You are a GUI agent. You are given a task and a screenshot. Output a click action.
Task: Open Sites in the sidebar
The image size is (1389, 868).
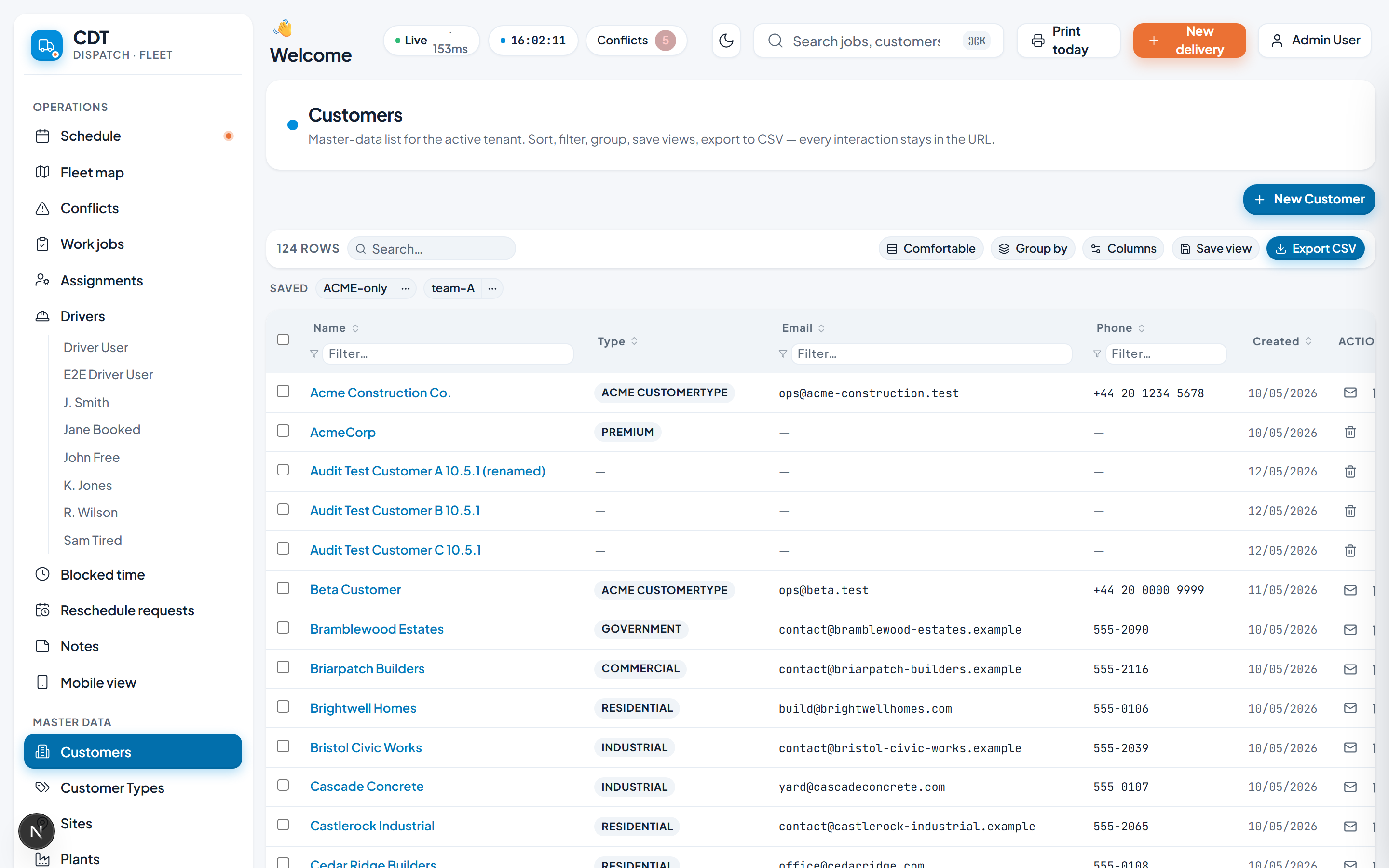[133, 823]
